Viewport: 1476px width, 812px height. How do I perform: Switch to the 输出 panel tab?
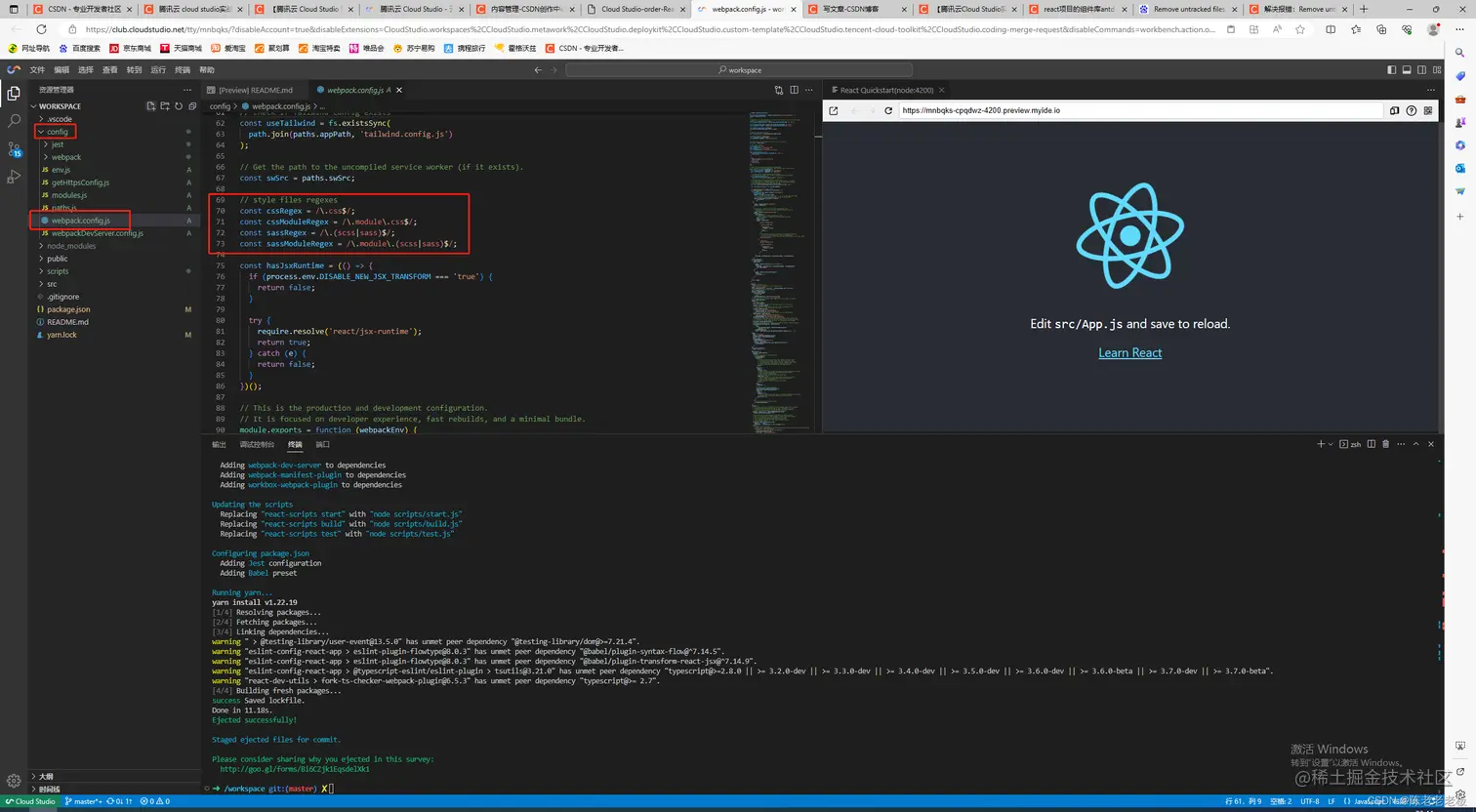pyautogui.click(x=219, y=444)
